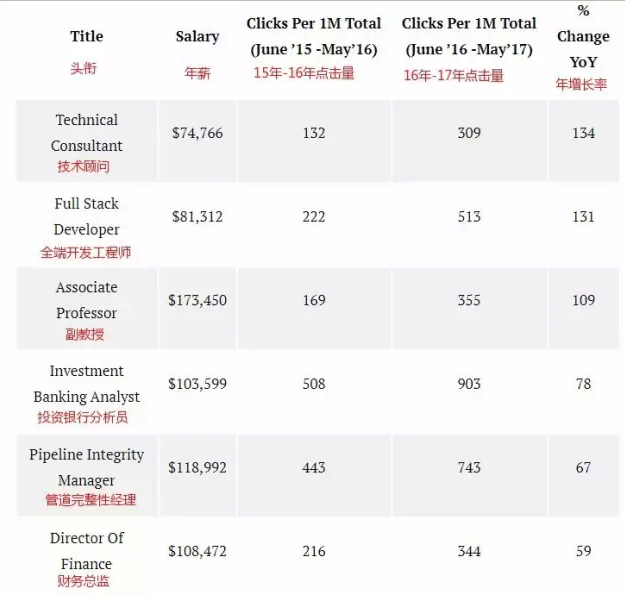Click the Salary column header
The width and height of the screenshot is (625, 596).
click(x=197, y=37)
